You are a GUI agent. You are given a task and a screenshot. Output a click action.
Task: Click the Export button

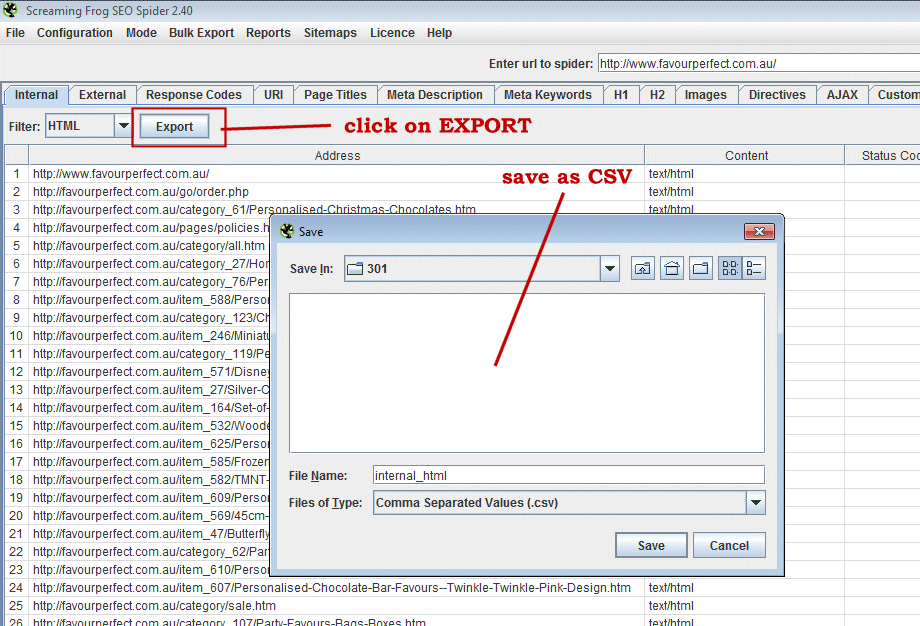pyautogui.click(x=174, y=127)
